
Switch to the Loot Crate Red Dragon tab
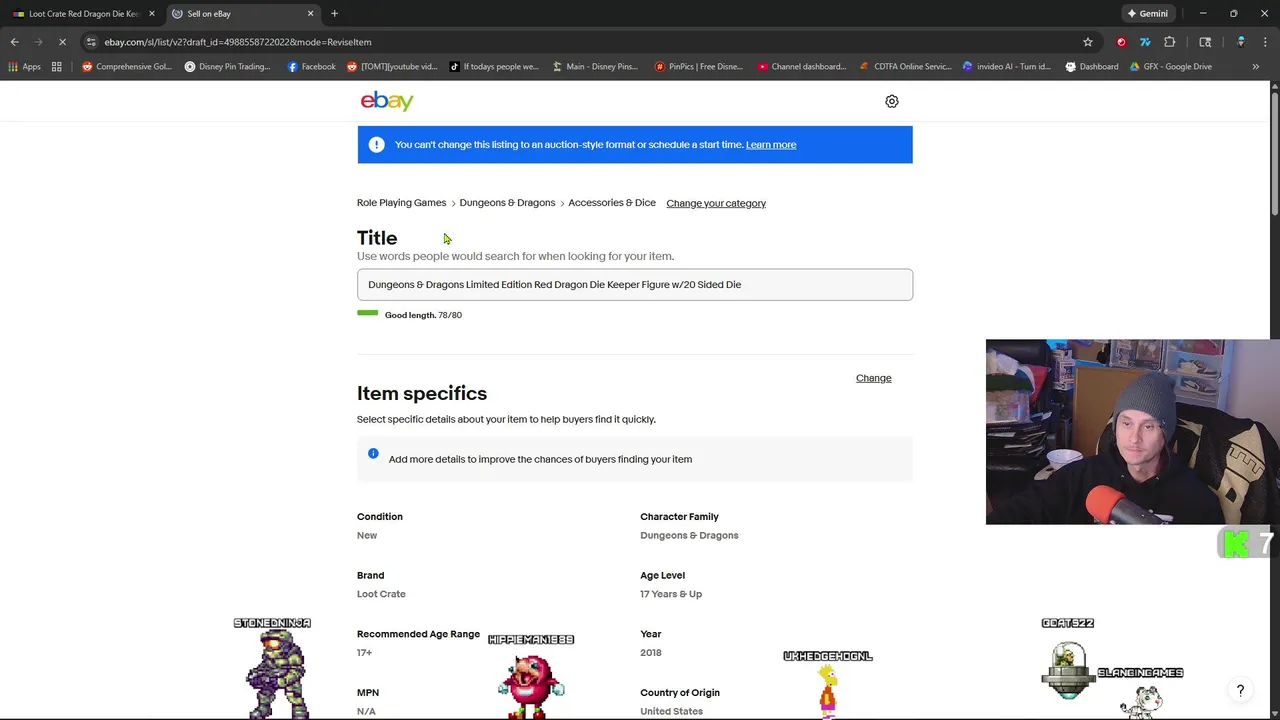82,14
